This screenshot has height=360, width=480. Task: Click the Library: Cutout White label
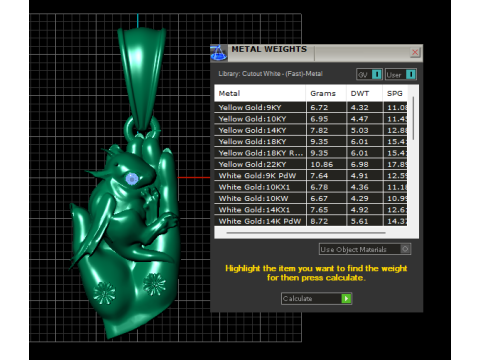270,74
